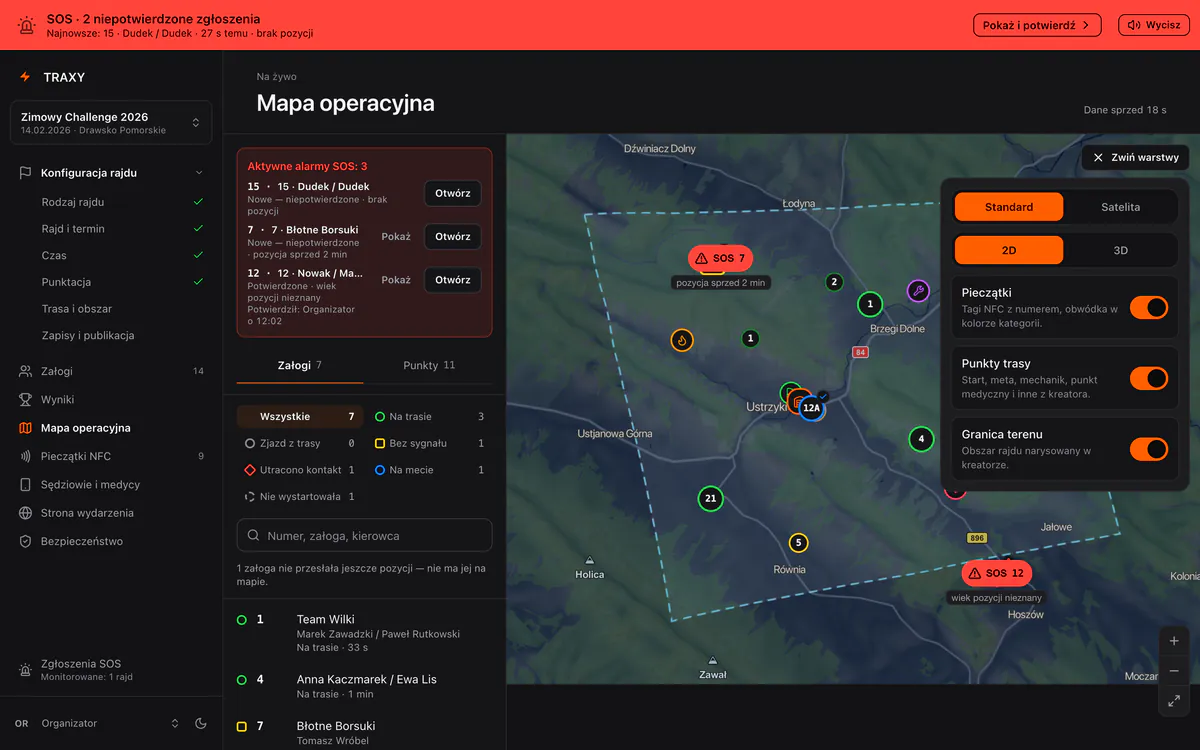The height and width of the screenshot is (750, 1200).
Task: Switch the map to 3D view
Action: click(x=1120, y=250)
